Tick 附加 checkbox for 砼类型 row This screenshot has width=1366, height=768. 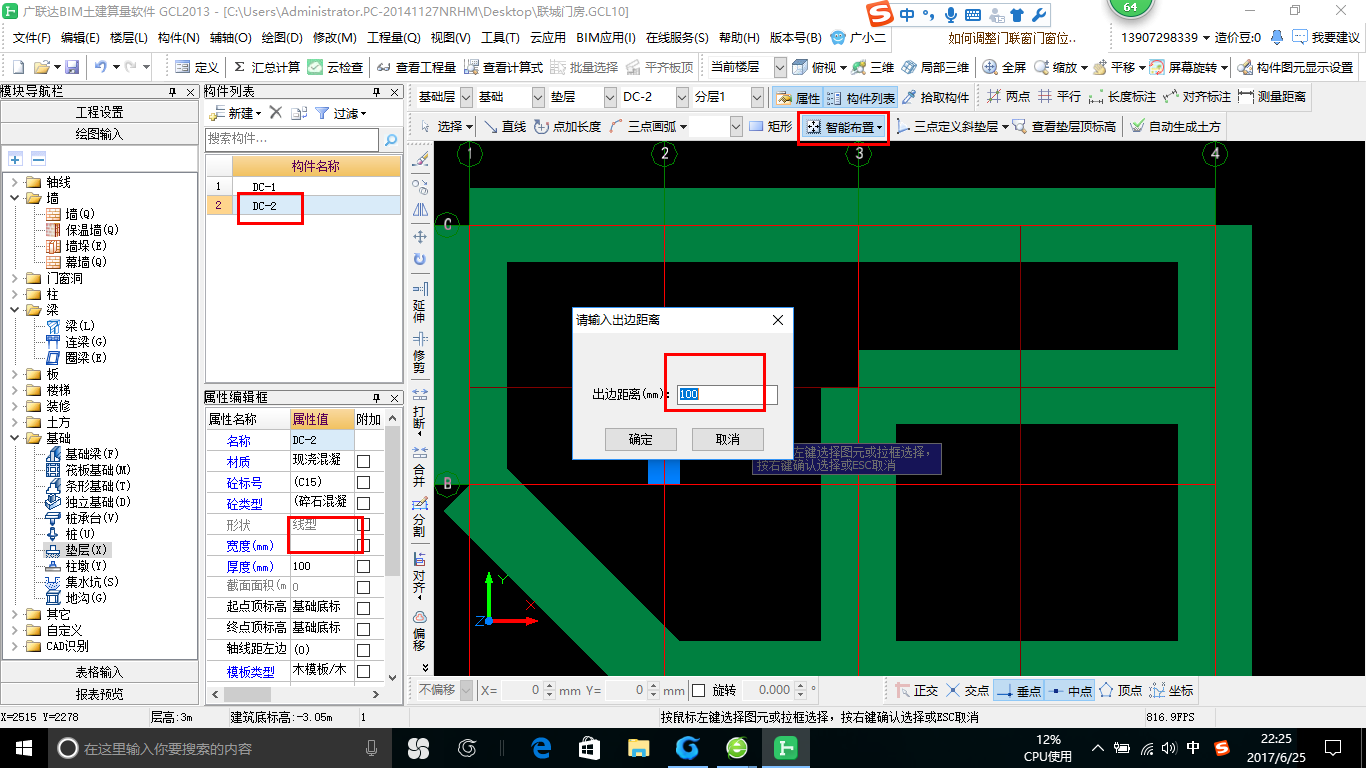[x=364, y=503]
